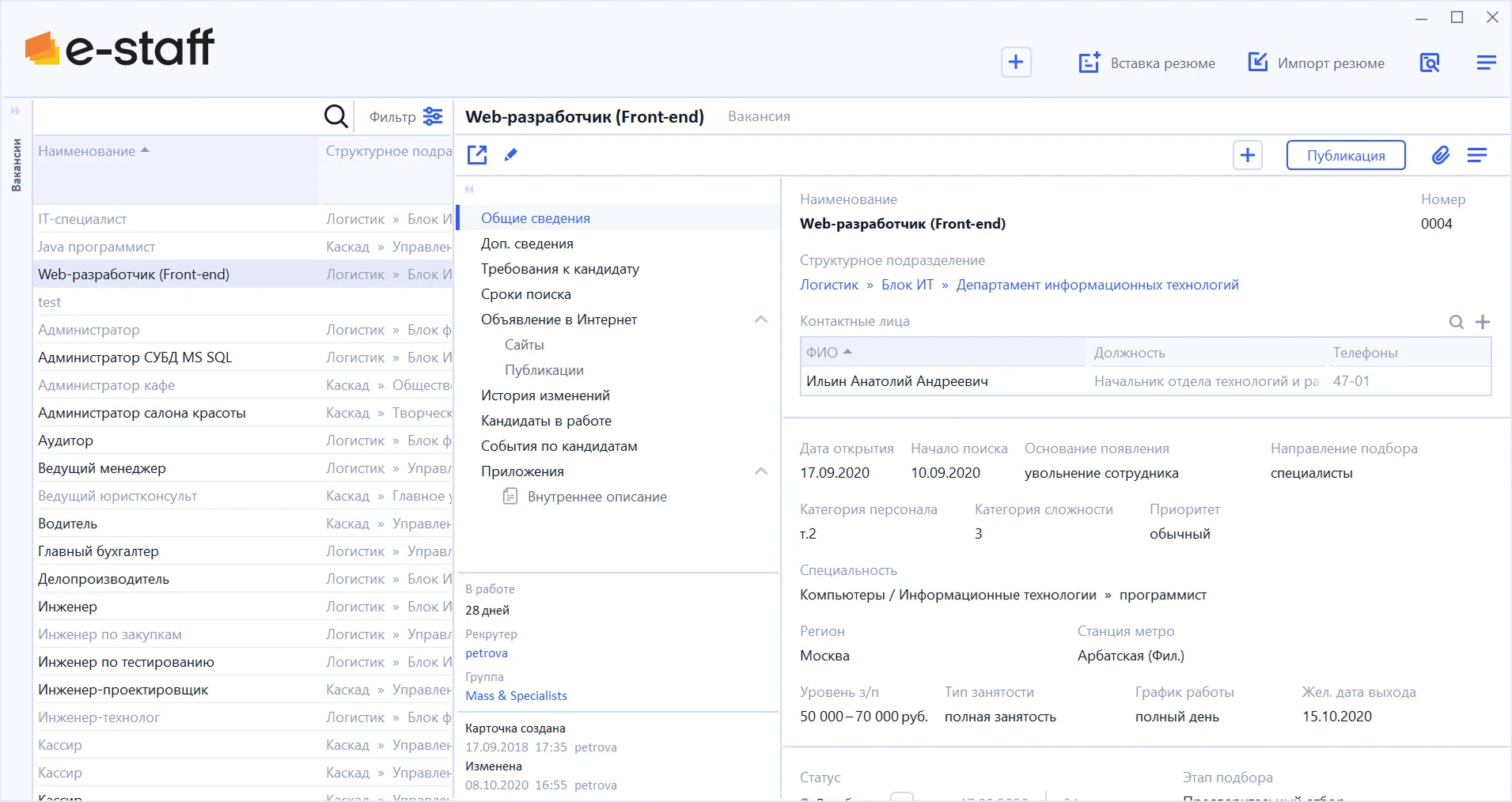This screenshot has height=802, width=1512.
Task: Select the Ведущий менеджер vacancy row
Action: tap(243, 468)
